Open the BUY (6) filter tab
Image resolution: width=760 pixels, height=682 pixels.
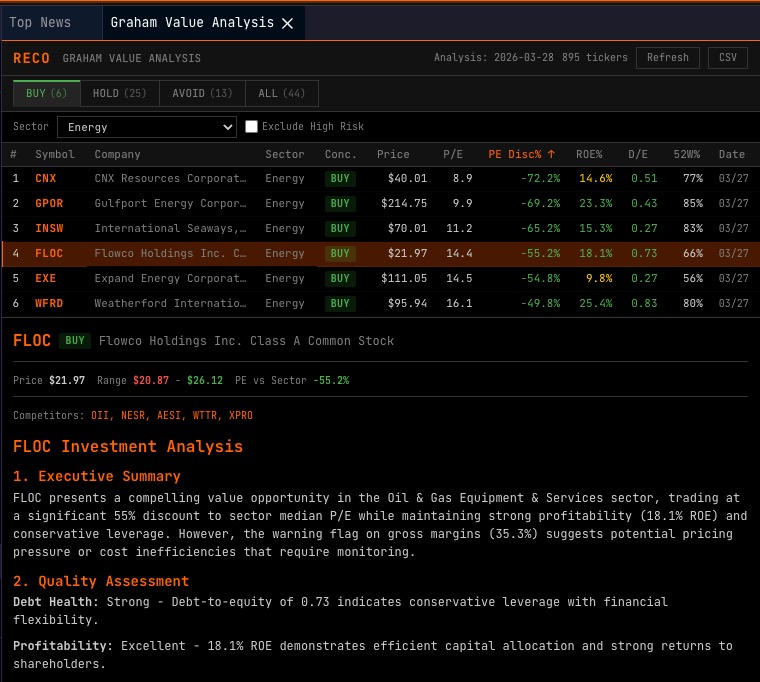(x=47, y=93)
